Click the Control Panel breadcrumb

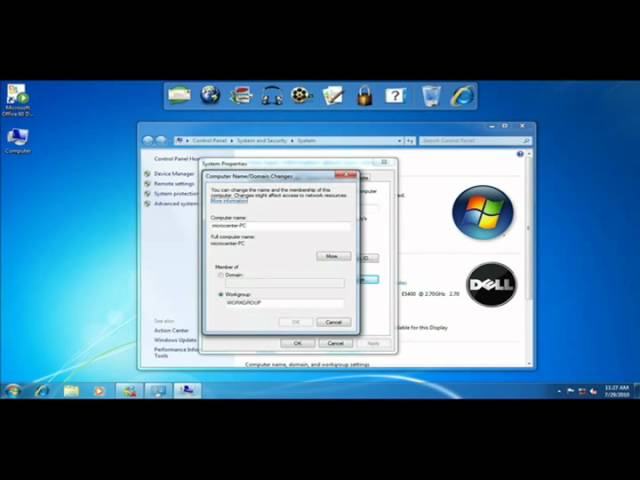click(x=209, y=140)
